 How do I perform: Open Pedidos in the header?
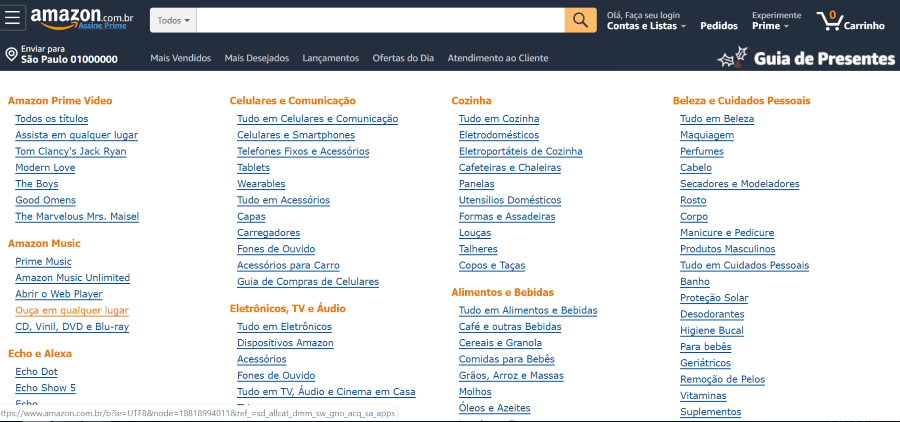point(719,26)
